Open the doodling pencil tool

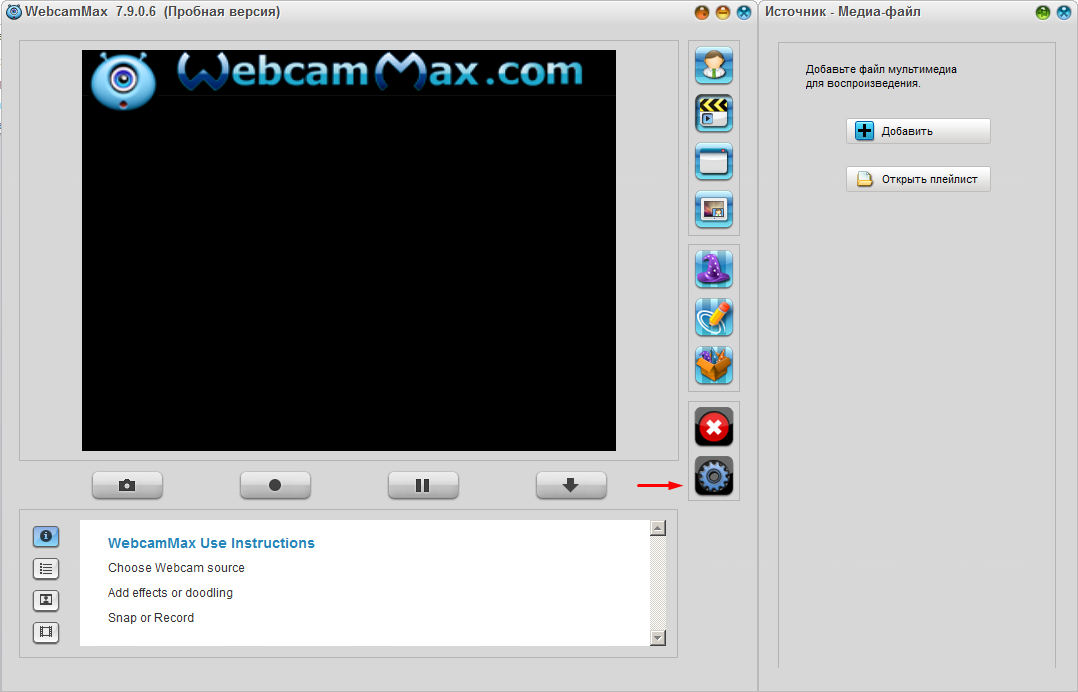(714, 317)
